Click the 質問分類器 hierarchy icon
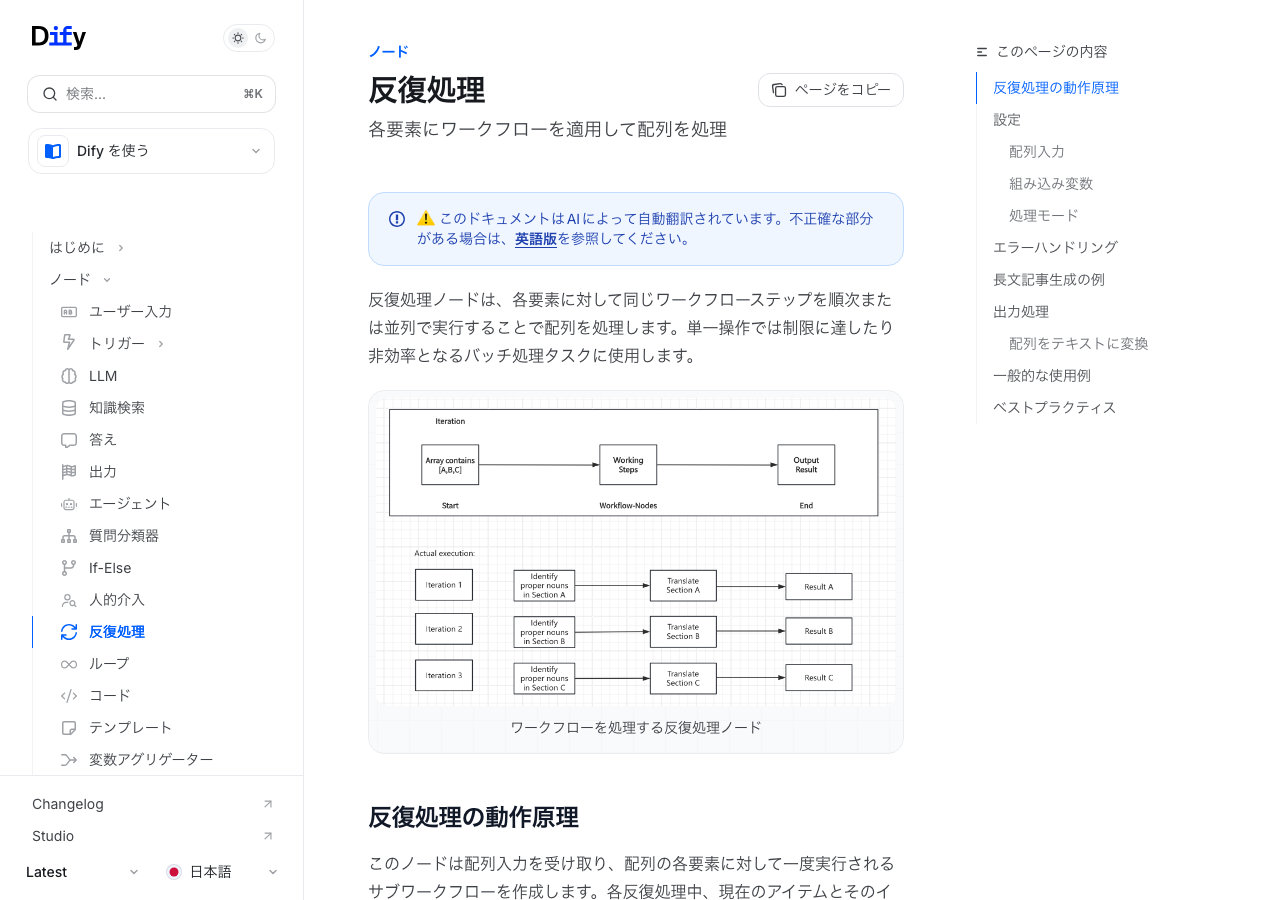The image size is (1280, 900). [x=69, y=536]
